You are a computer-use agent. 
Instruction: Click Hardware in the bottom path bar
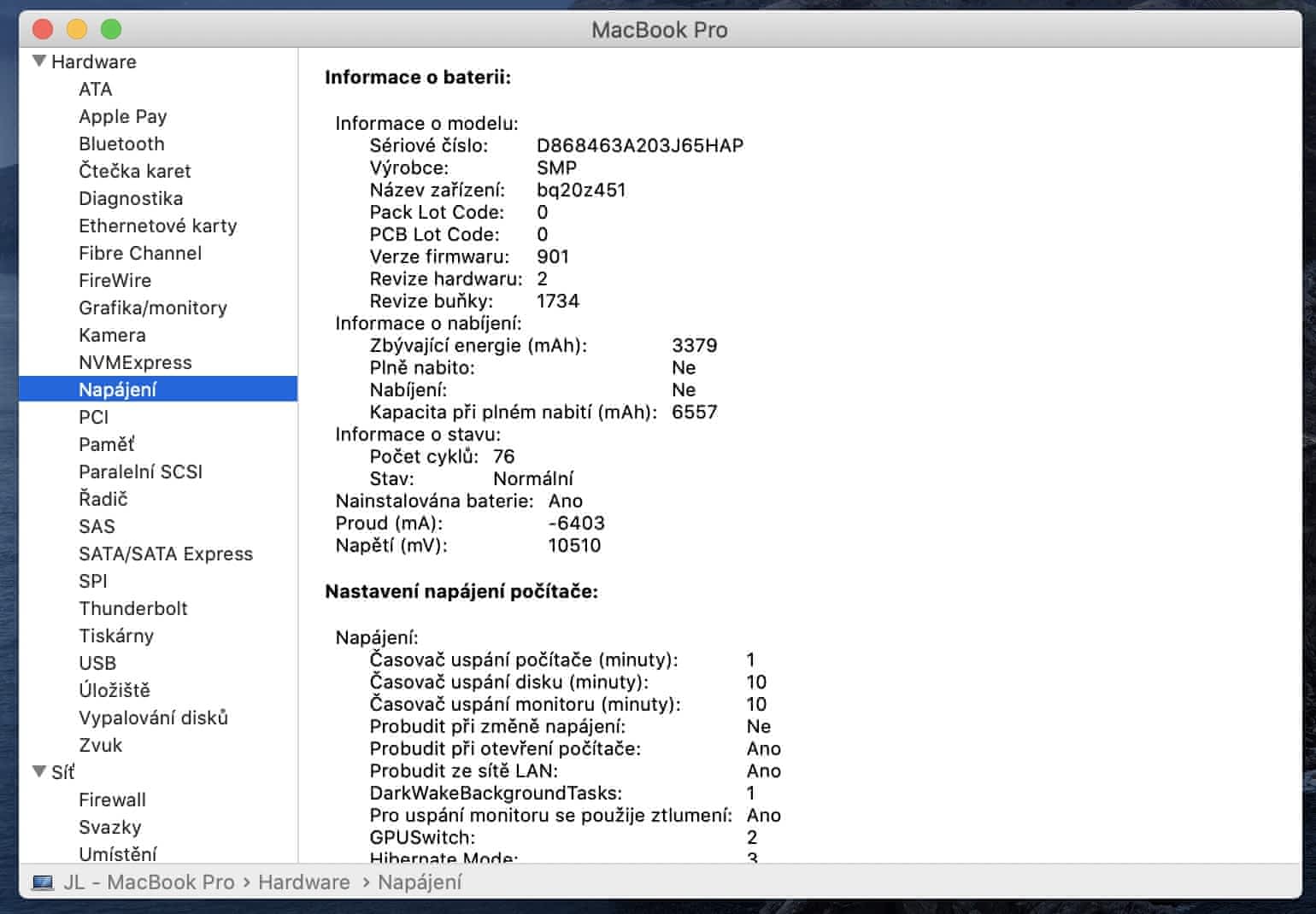tap(304, 882)
